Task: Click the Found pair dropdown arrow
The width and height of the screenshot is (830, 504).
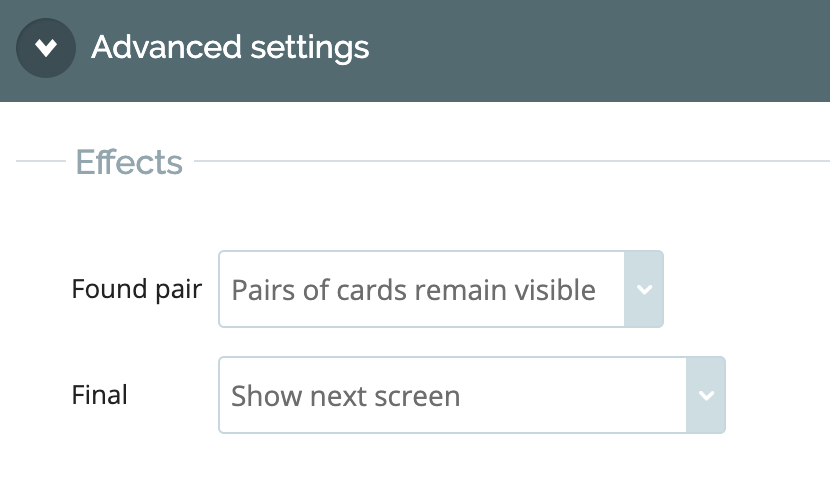Action: (x=644, y=289)
